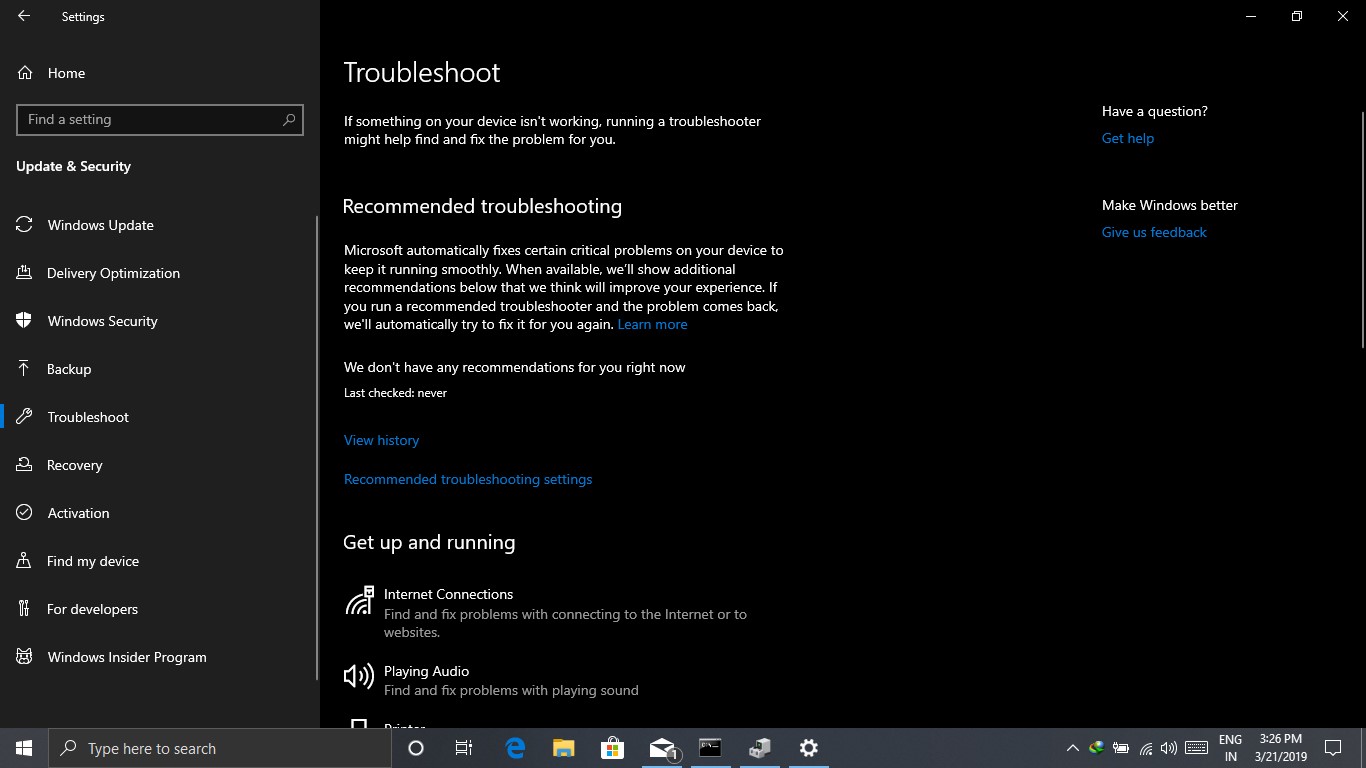
Task: Click the magnifier icon in Find a setting
Action: tap(289, 119)
